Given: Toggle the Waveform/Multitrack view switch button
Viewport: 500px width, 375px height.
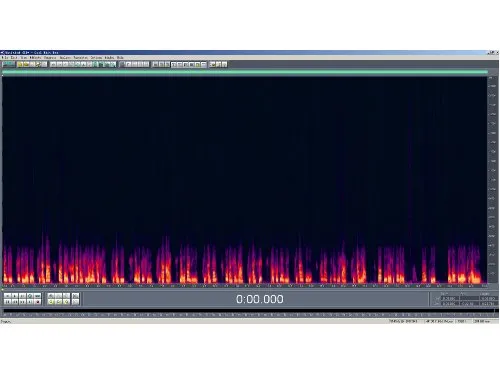Looking at the screenshot, I should tap(9, 64).
